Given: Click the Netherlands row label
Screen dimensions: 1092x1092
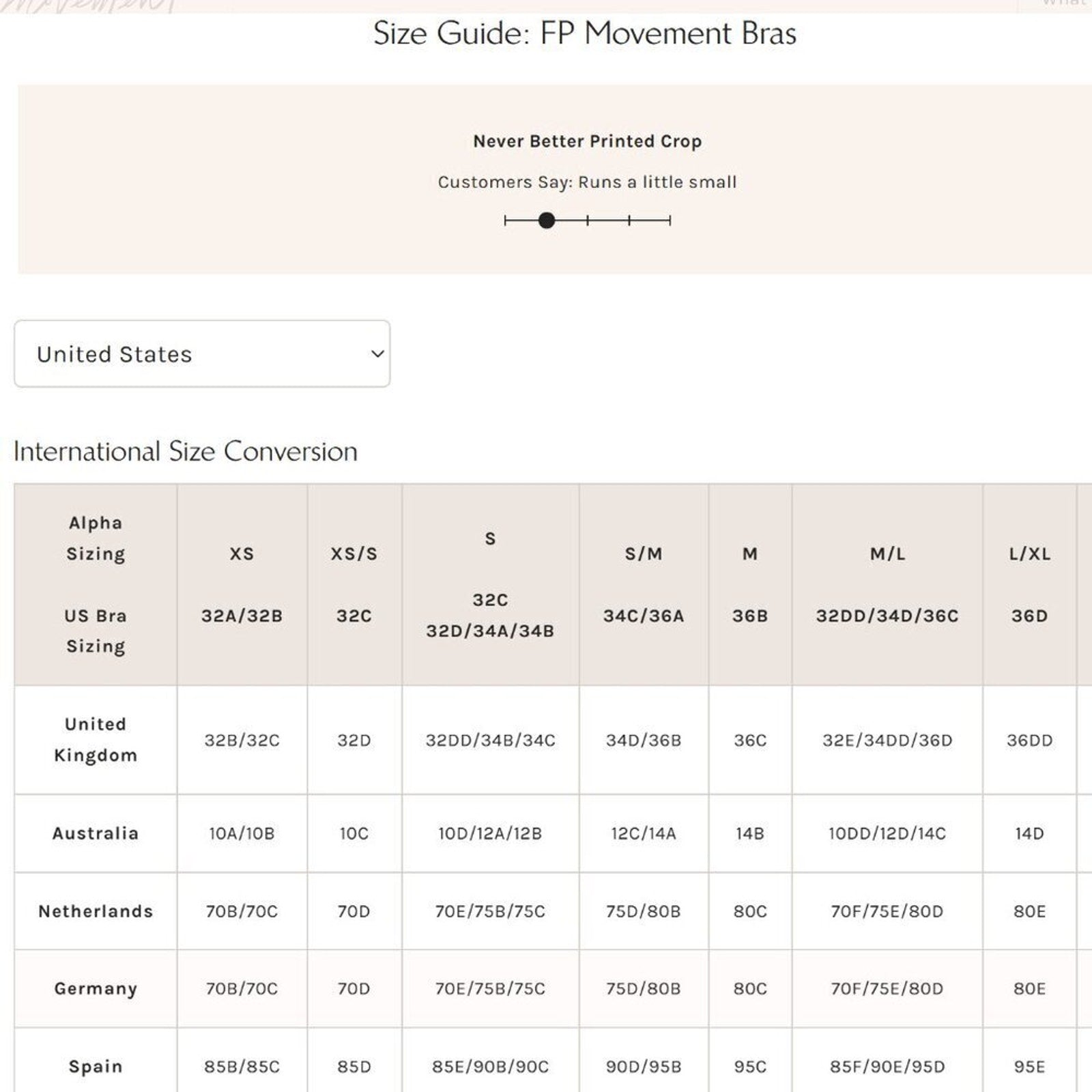Looking at the screenshot, I should tap(96, 911).
